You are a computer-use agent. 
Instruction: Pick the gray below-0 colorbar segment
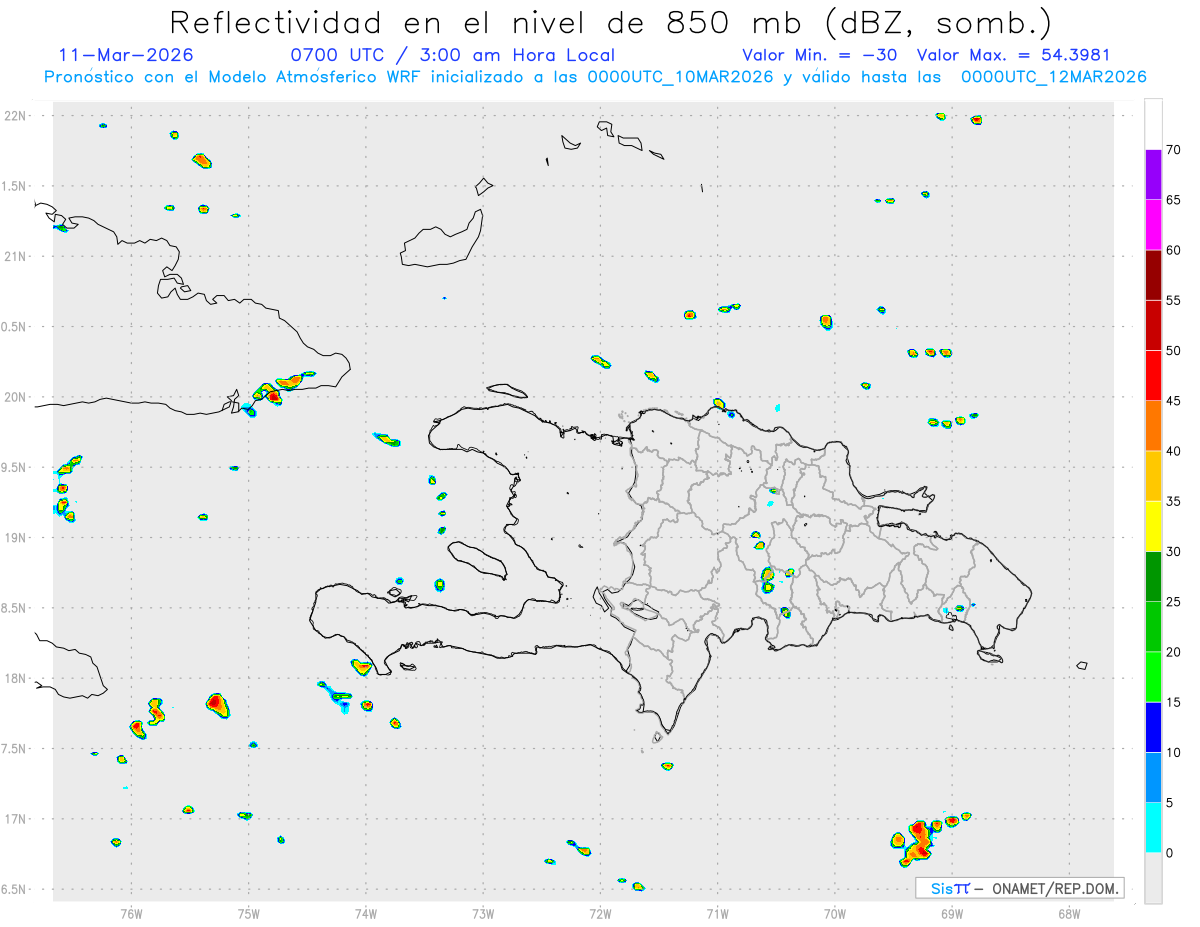click(x=1154, y=878)
